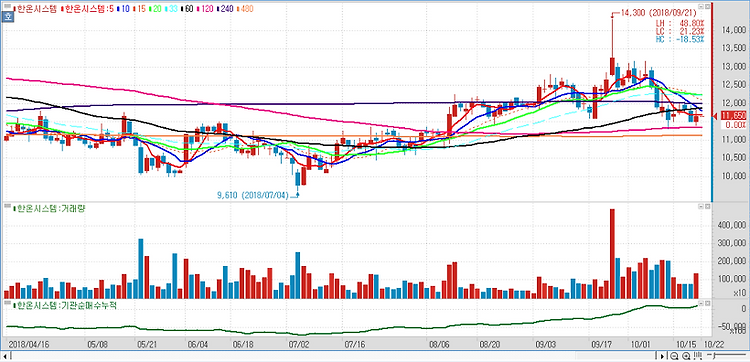Close the 거래량 volume pane

click(707, 206)
